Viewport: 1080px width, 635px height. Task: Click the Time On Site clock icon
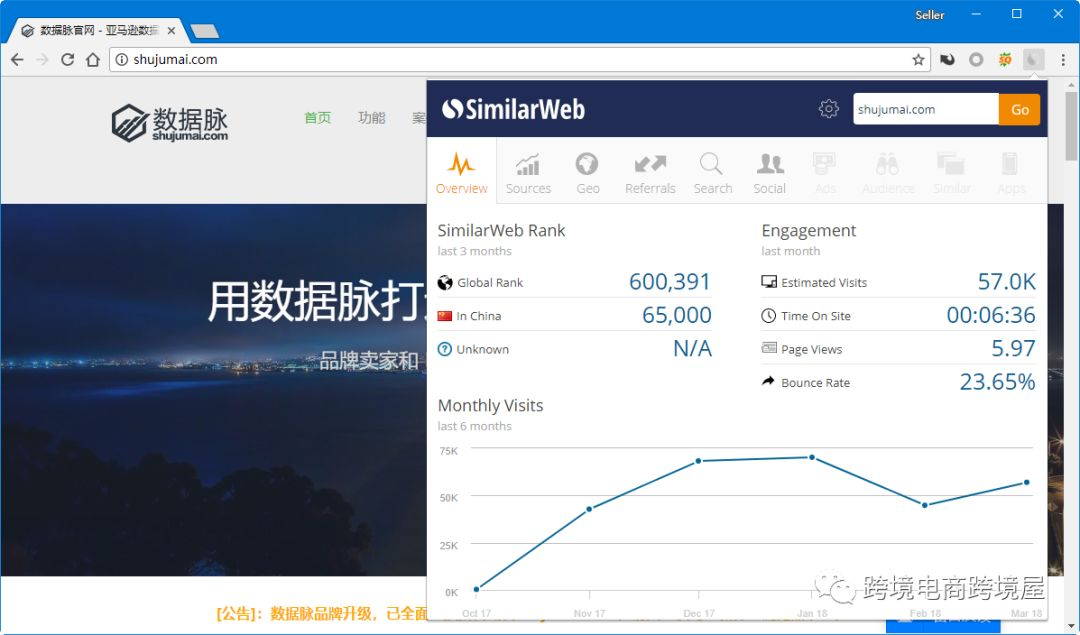[769, 315]
